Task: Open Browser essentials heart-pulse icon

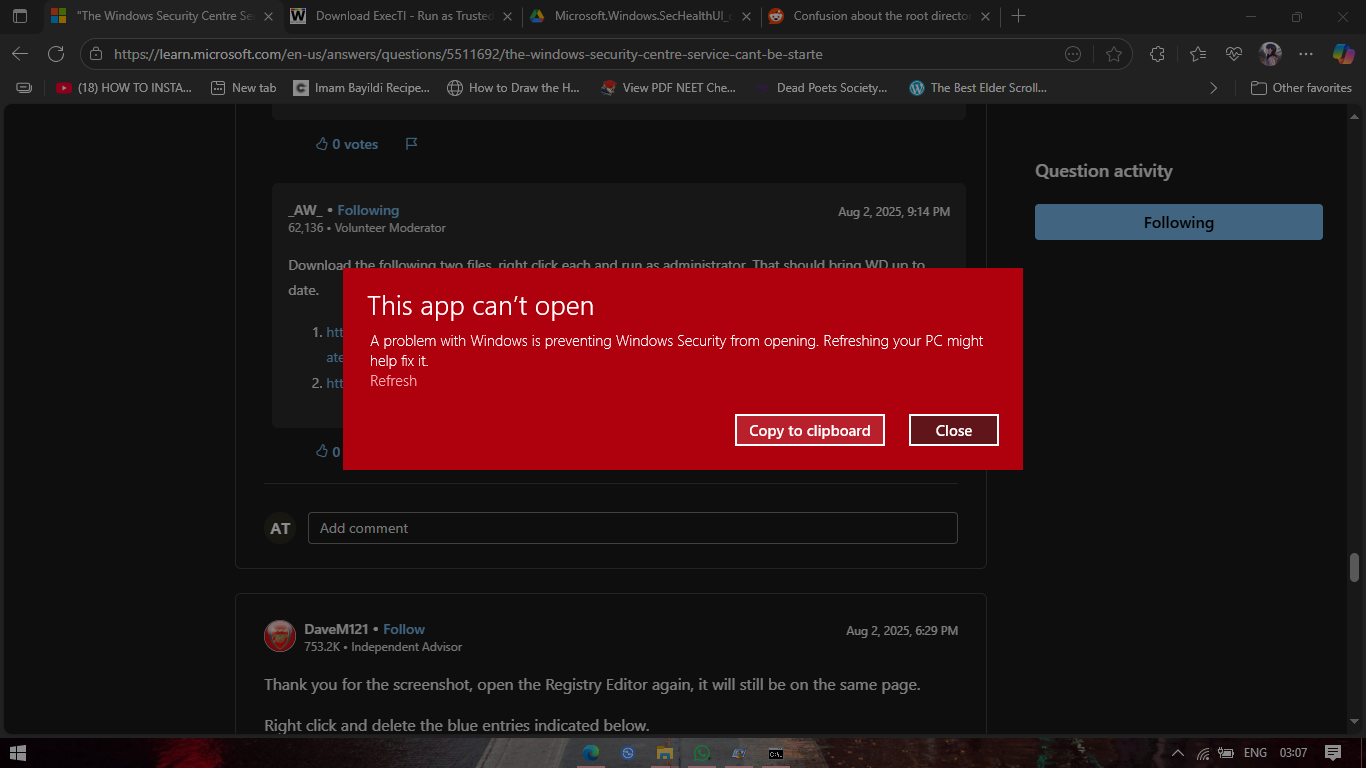Action: coord(1234,54)
